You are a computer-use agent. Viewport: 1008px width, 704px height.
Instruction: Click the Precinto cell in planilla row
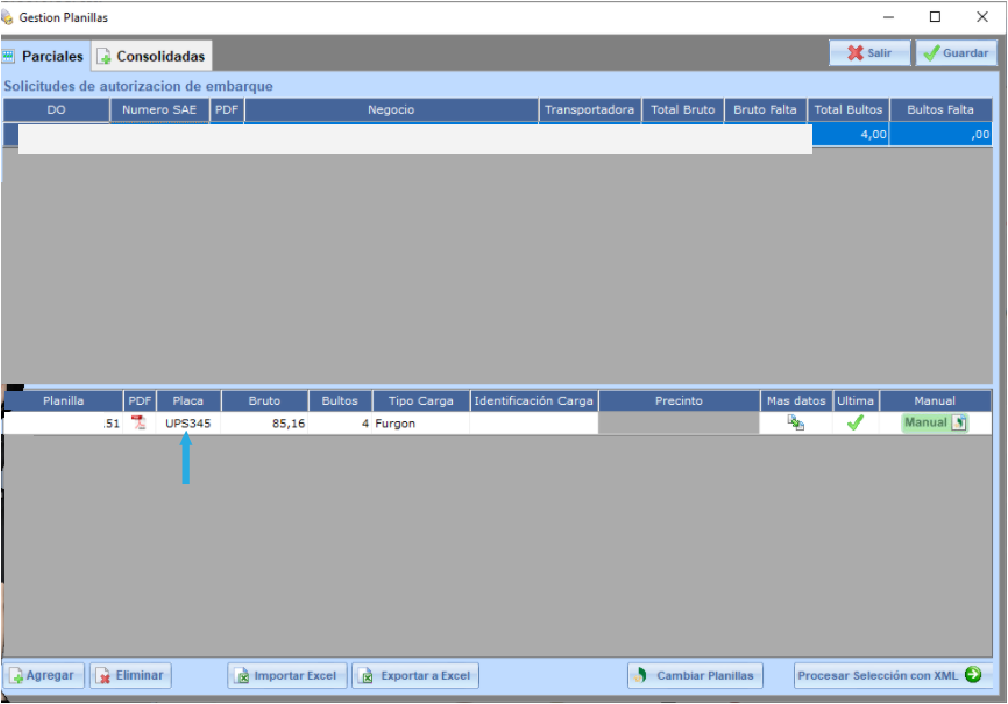click(678, 423)
